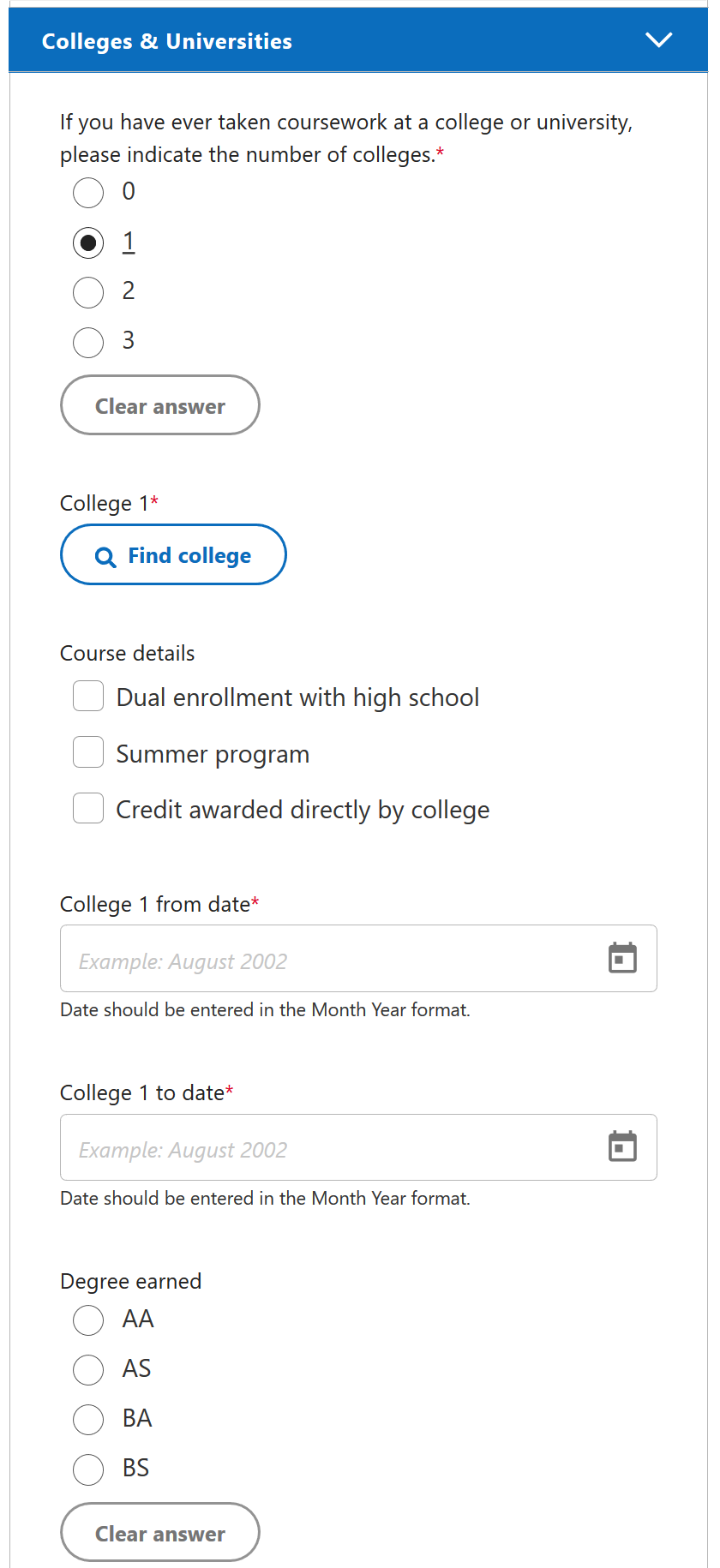Viewport: 720px width, 1568px height.
Task: Select AA as degree earned
Action: point(88,1320)
